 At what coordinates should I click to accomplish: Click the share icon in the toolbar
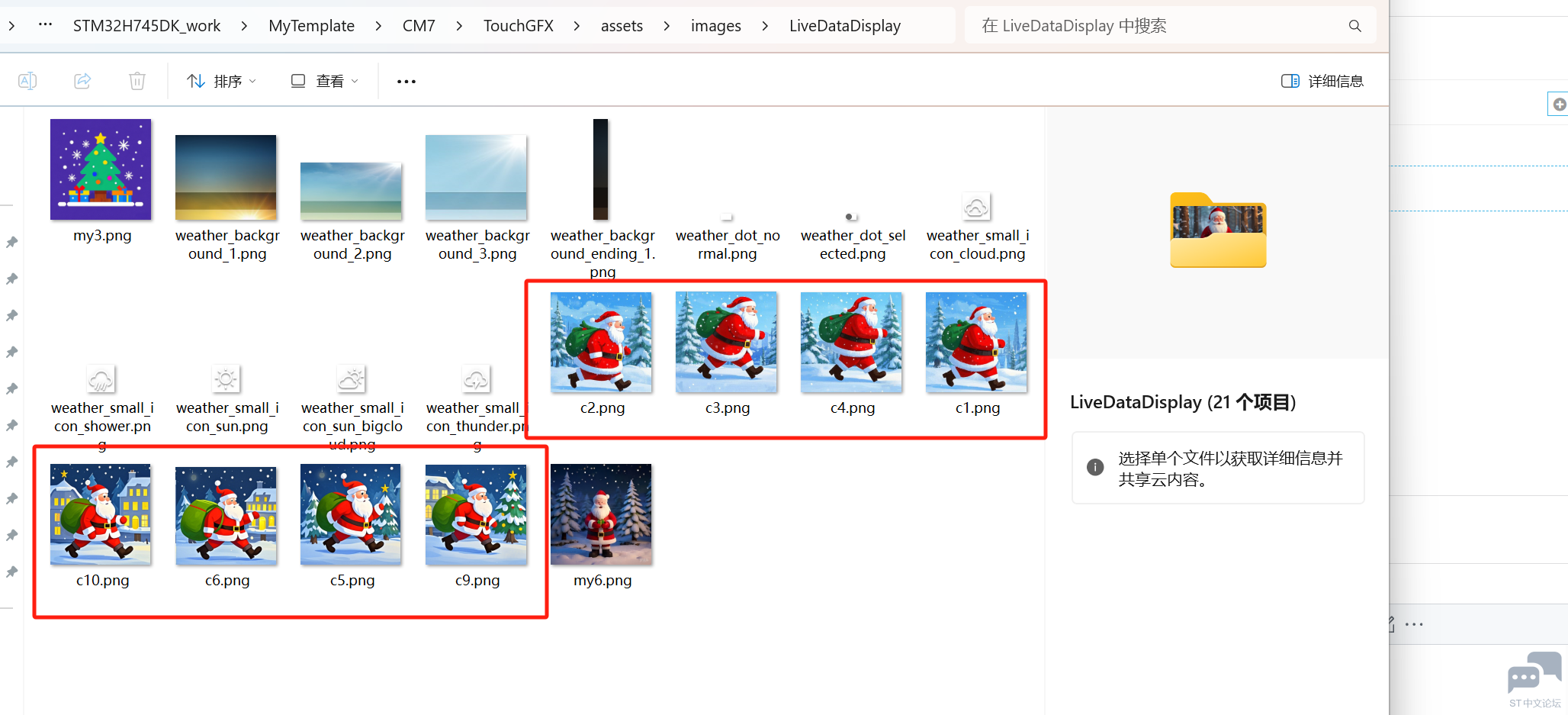82,81
